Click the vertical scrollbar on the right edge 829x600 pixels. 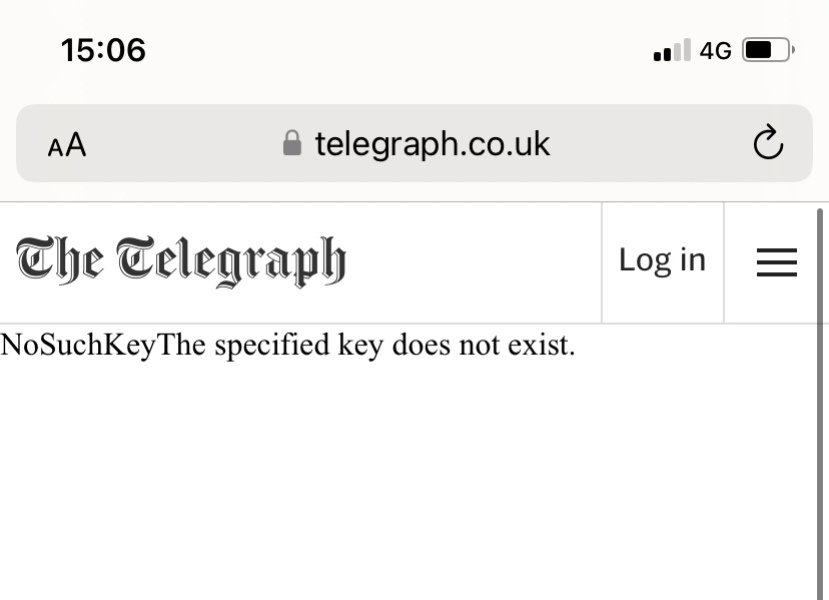822,400
